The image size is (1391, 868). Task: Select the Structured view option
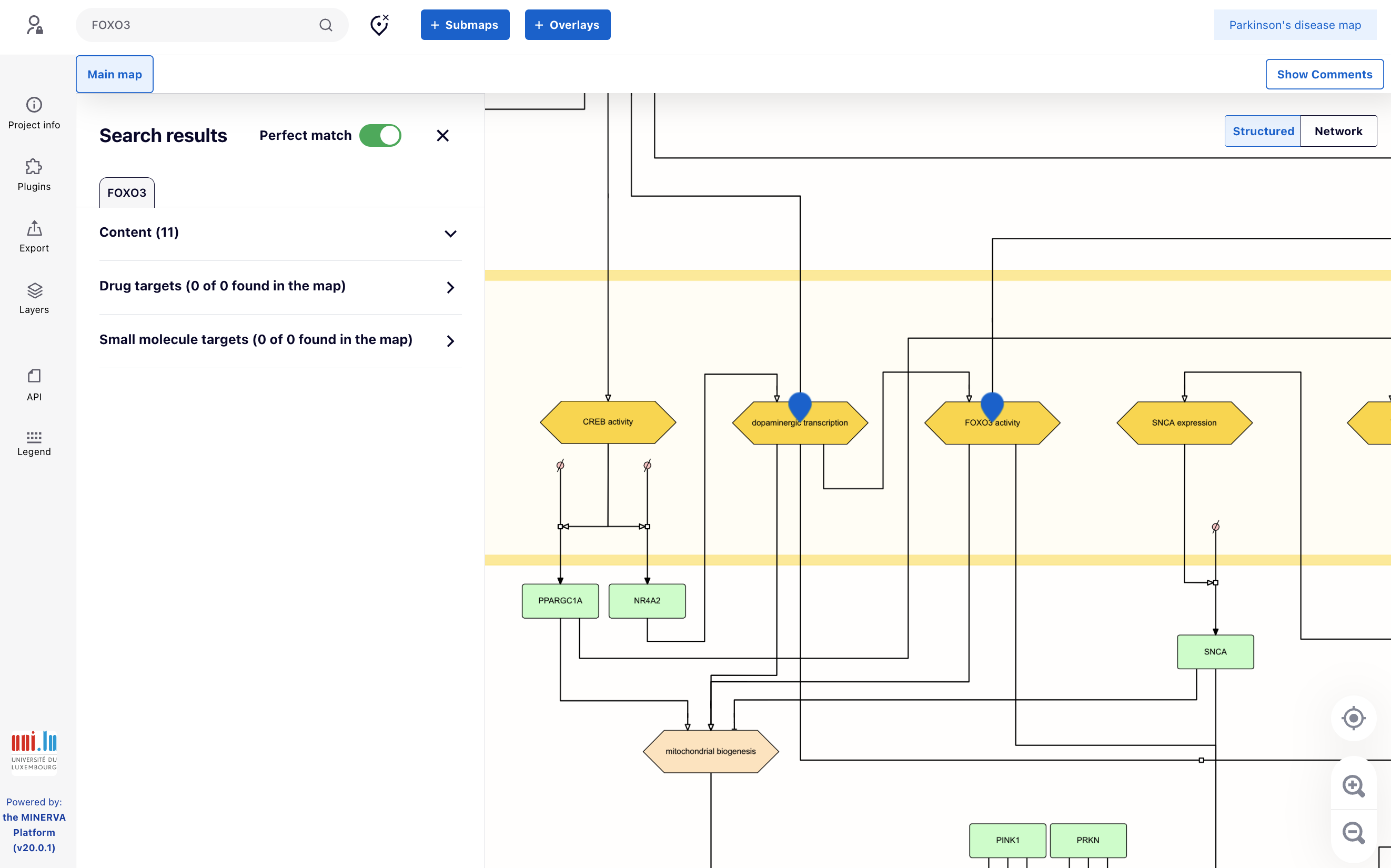1263,131
